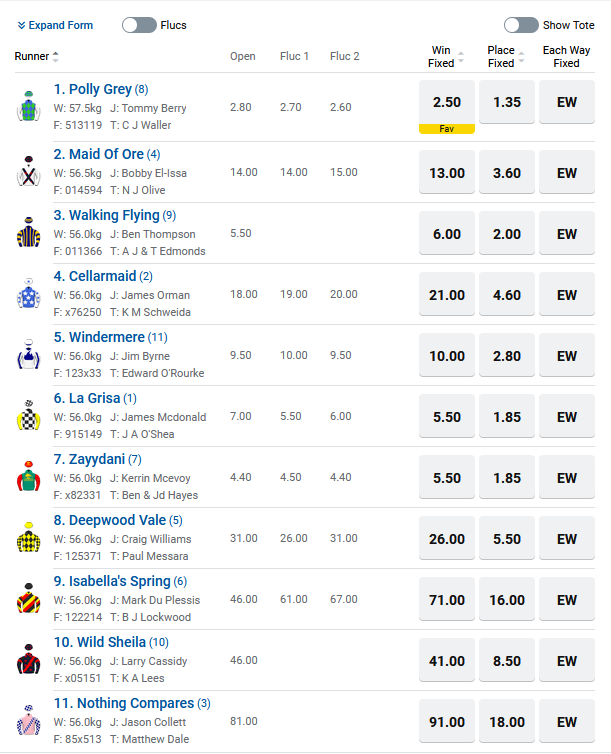Click Deepwood Vale's yellow silks icon
Screen dimensions: 611x754
[27, 538]
